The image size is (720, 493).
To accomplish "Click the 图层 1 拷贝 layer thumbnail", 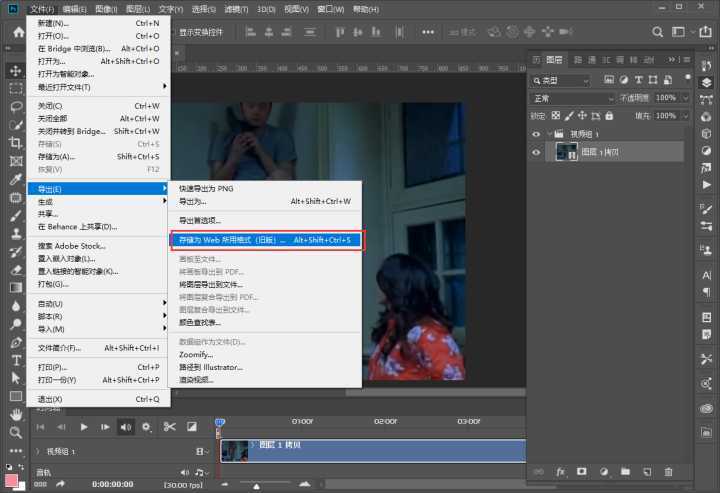I will click(567, 152).
